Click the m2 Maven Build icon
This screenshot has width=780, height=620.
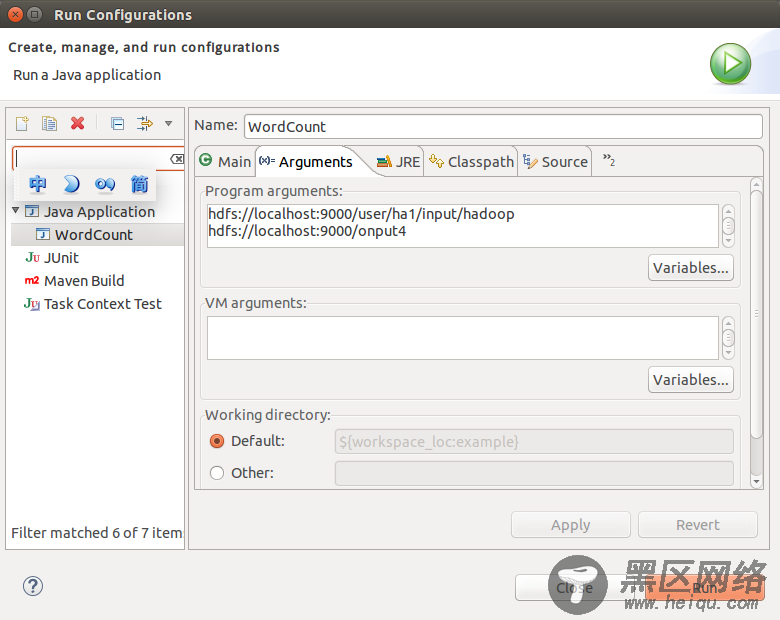coord(32,280)
